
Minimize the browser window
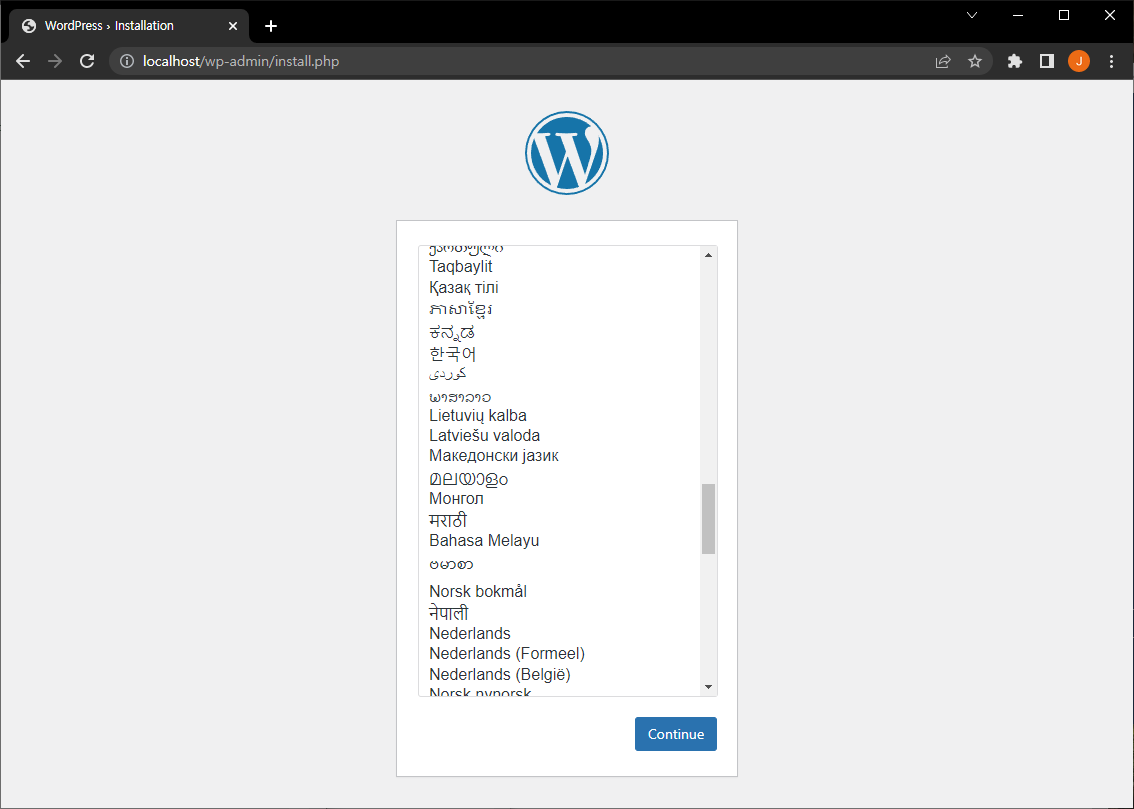[1018, 15]
